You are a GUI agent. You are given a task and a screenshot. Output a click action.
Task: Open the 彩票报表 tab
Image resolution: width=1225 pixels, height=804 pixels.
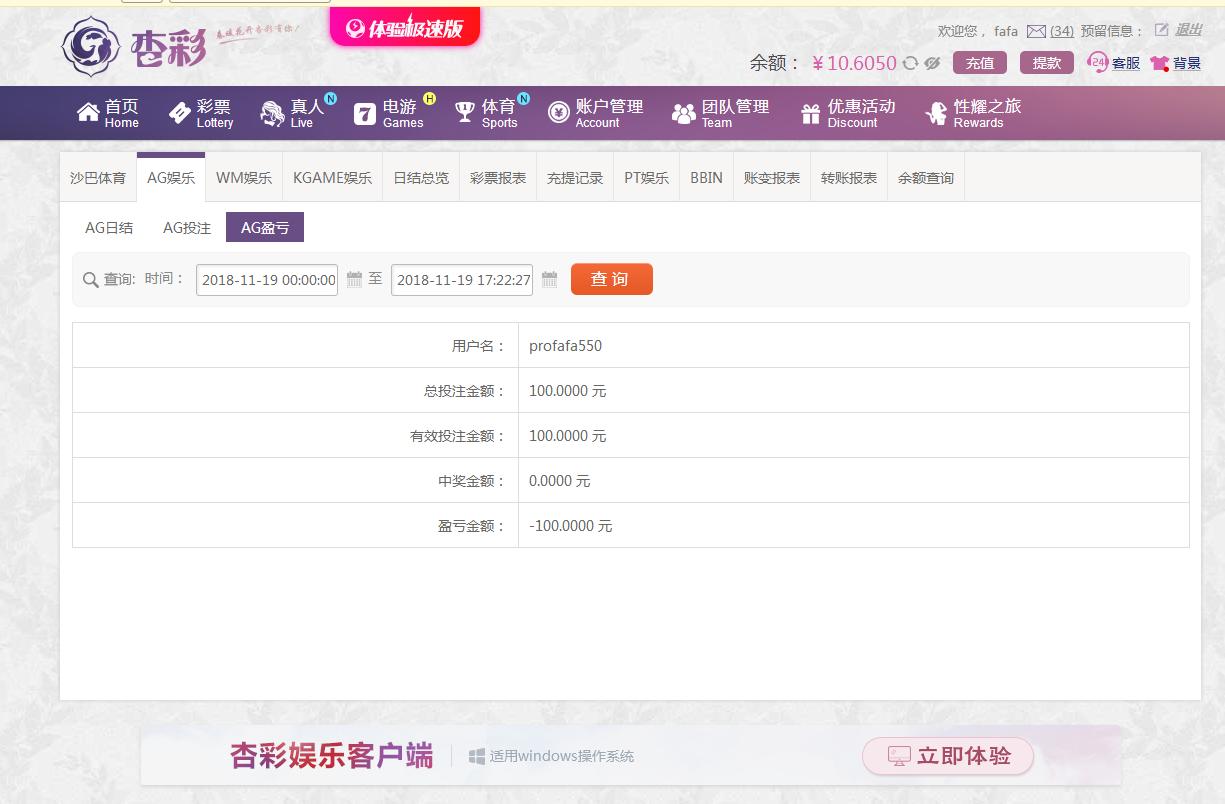[x=498, y=178]
